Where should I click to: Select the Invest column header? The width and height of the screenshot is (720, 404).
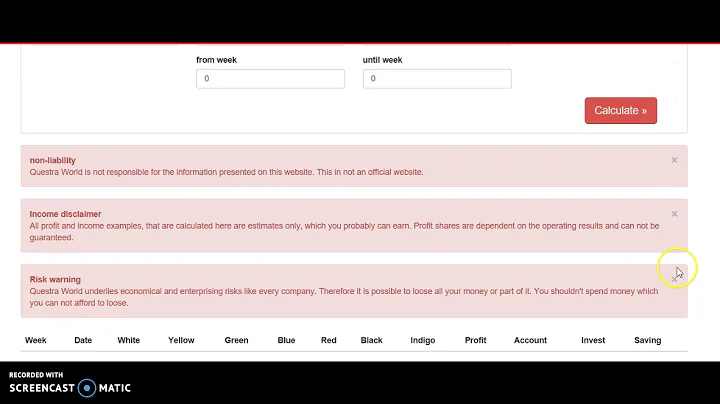tap(593, 340)
